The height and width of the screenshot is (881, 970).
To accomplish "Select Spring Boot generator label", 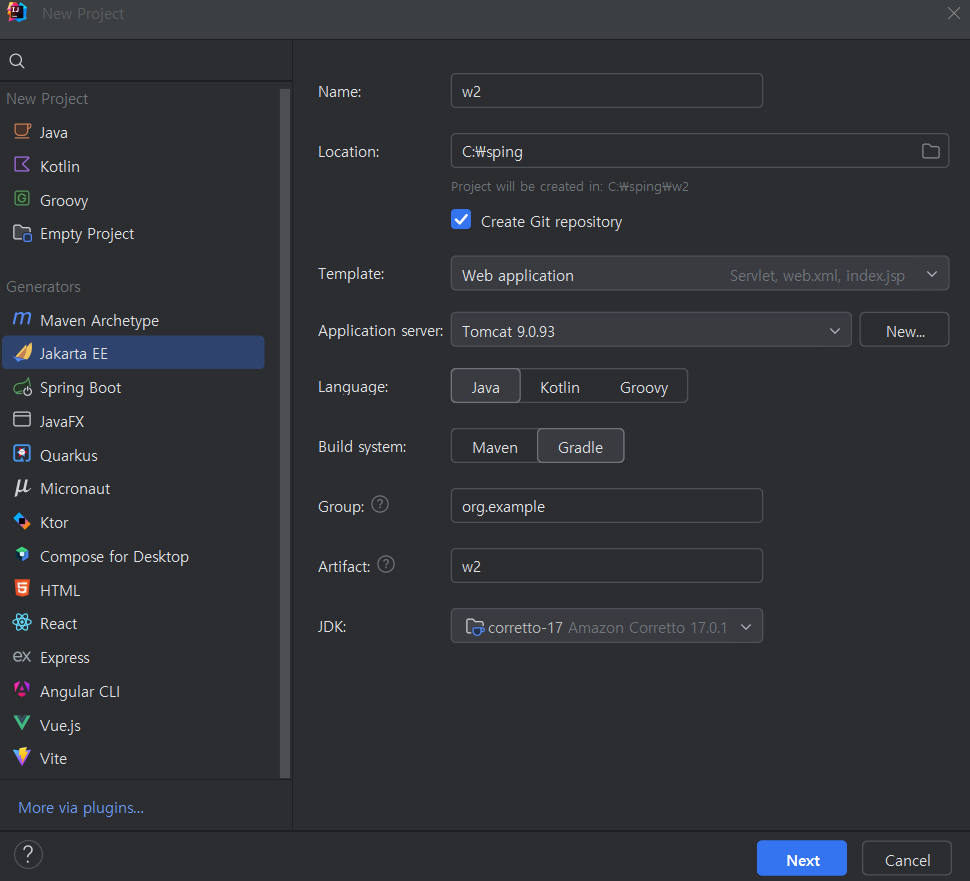I will coord(80,387).
